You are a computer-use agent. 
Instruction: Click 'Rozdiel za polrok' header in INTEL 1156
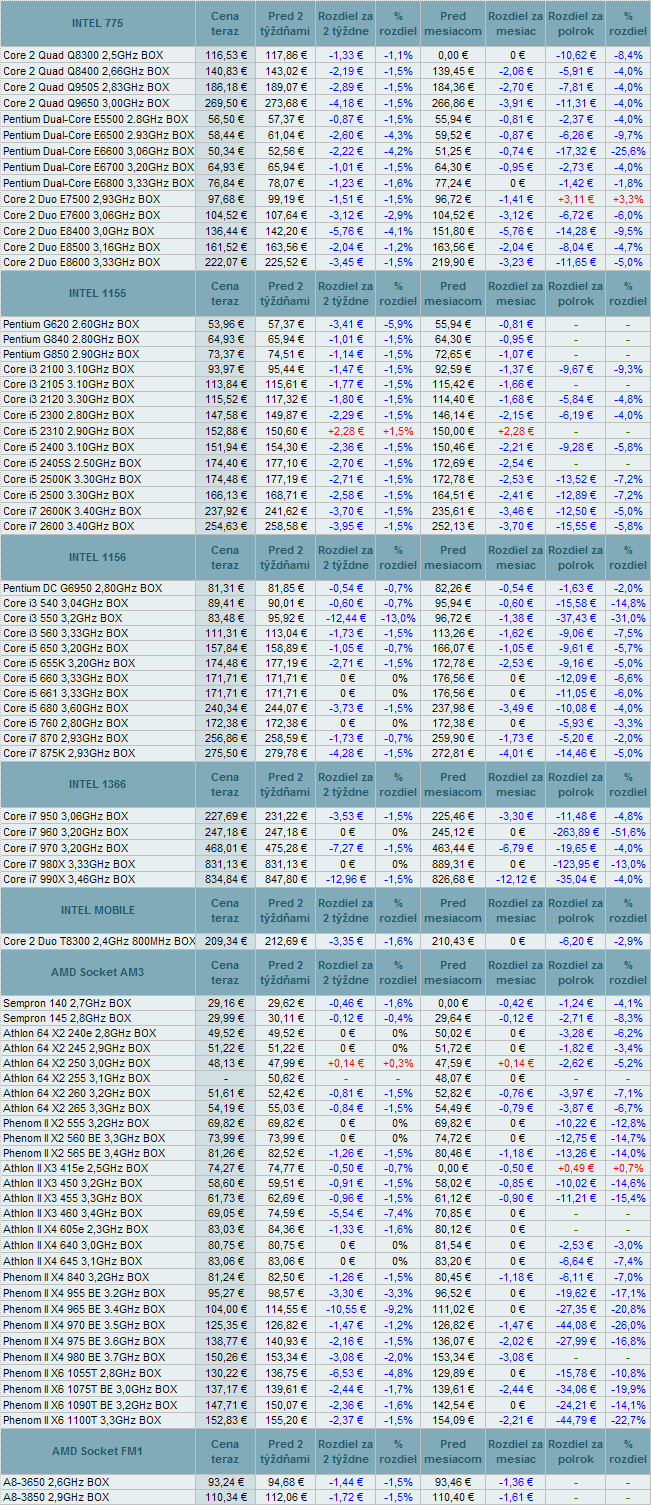point(576,557)
